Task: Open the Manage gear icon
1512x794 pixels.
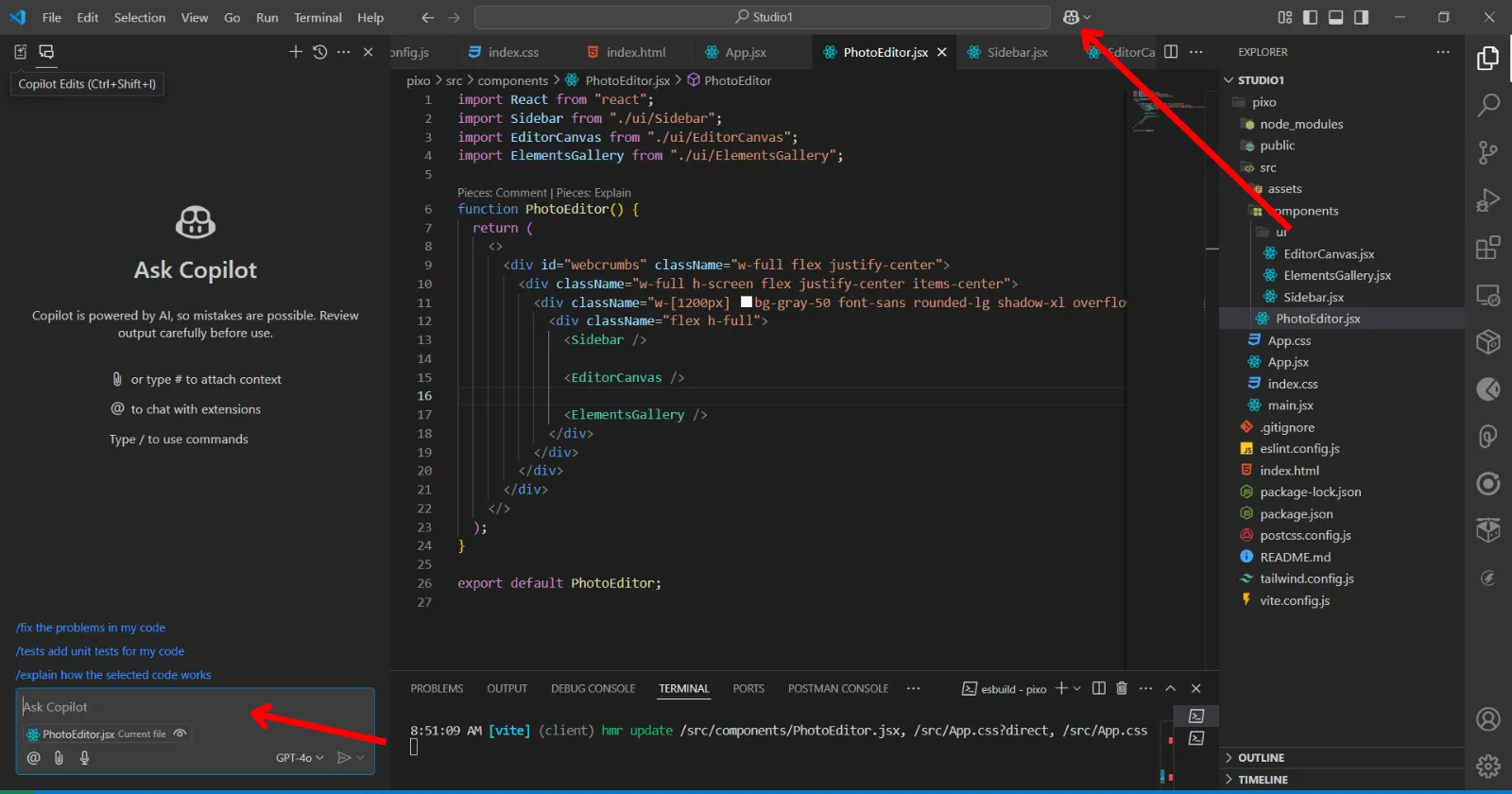Action: click(x=1488, y=766)
